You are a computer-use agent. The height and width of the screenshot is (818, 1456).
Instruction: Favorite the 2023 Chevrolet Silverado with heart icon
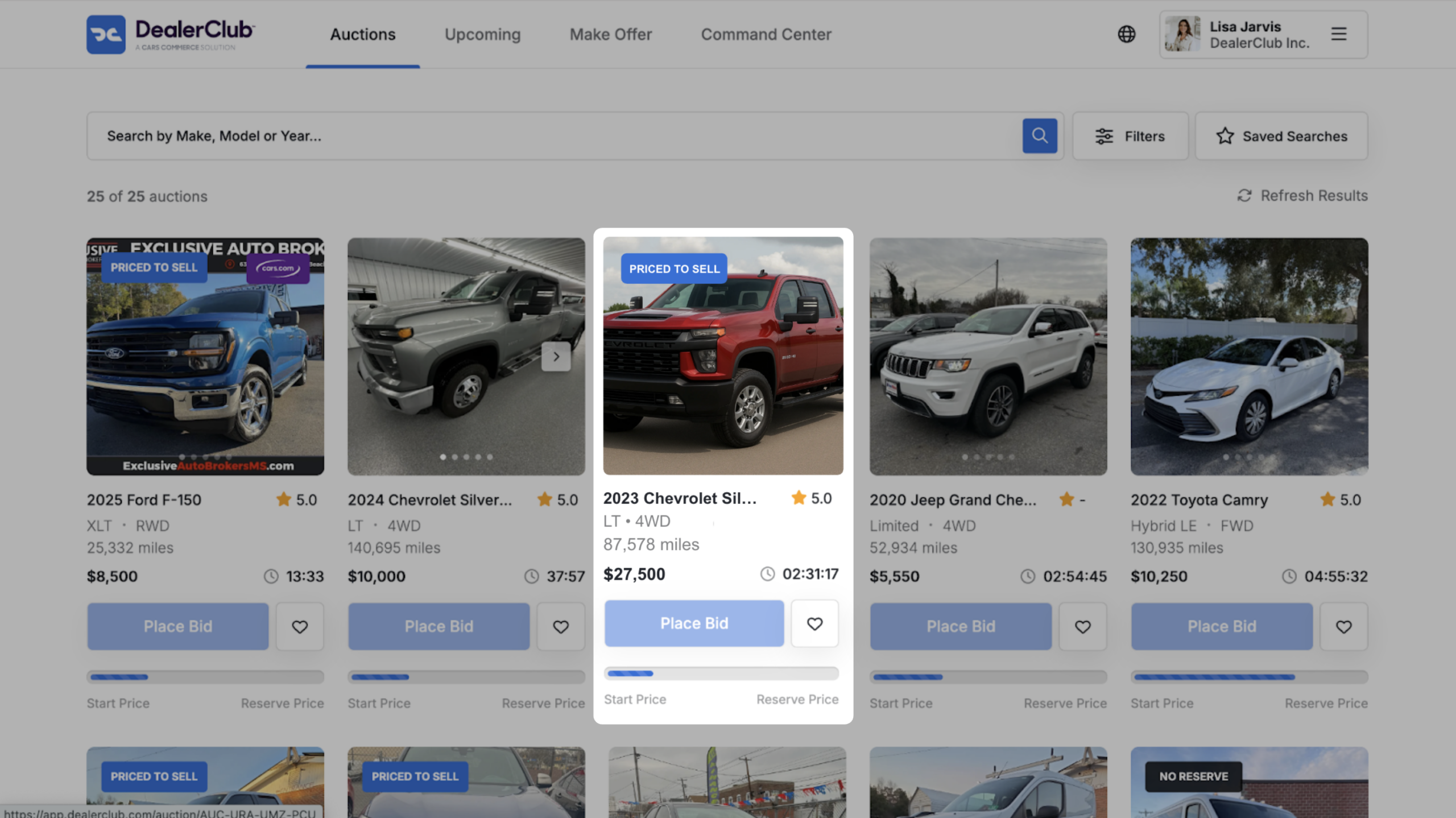(x=814, y=623)
